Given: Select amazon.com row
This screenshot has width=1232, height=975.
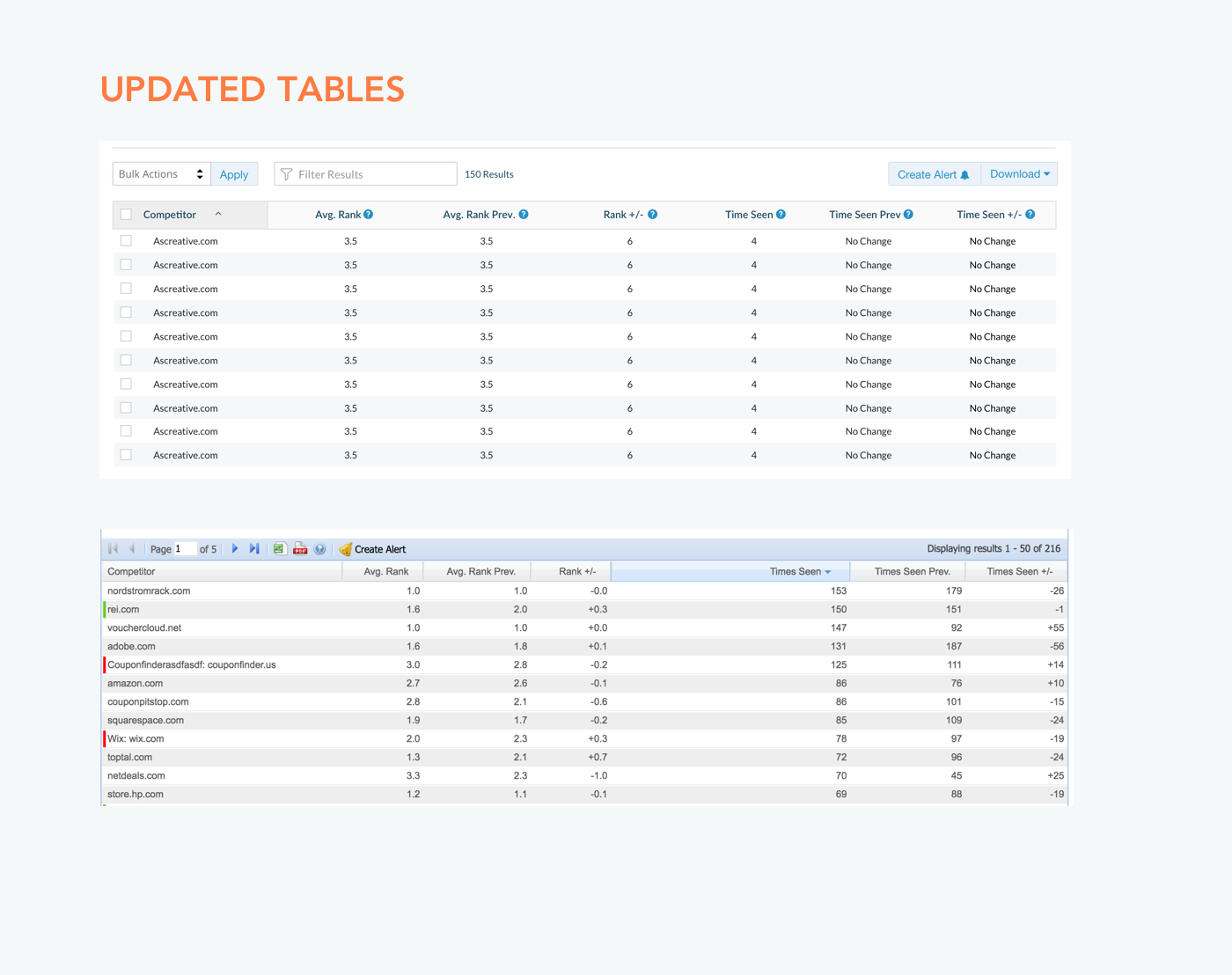Looking at the screenshot, I should pos(585,683).
